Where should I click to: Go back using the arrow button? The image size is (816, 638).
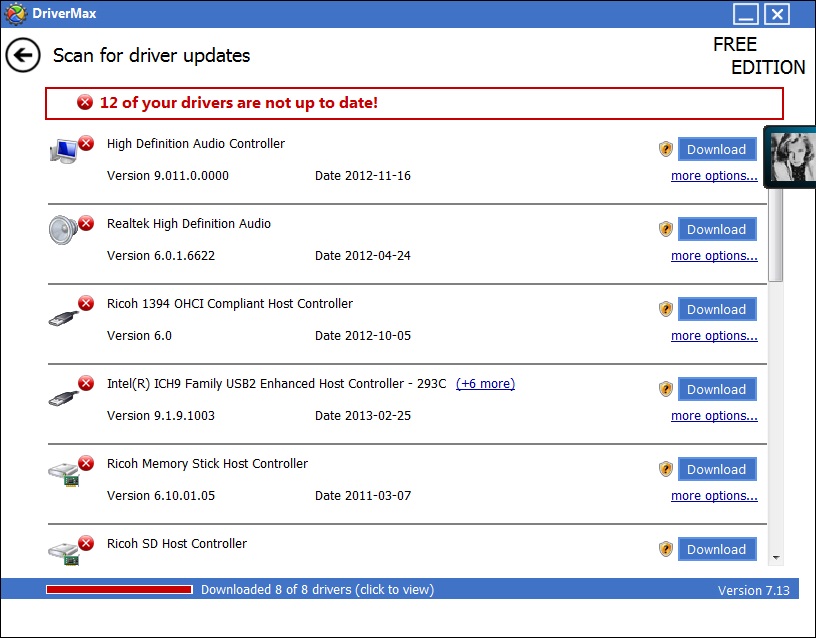tap(23, 55)
